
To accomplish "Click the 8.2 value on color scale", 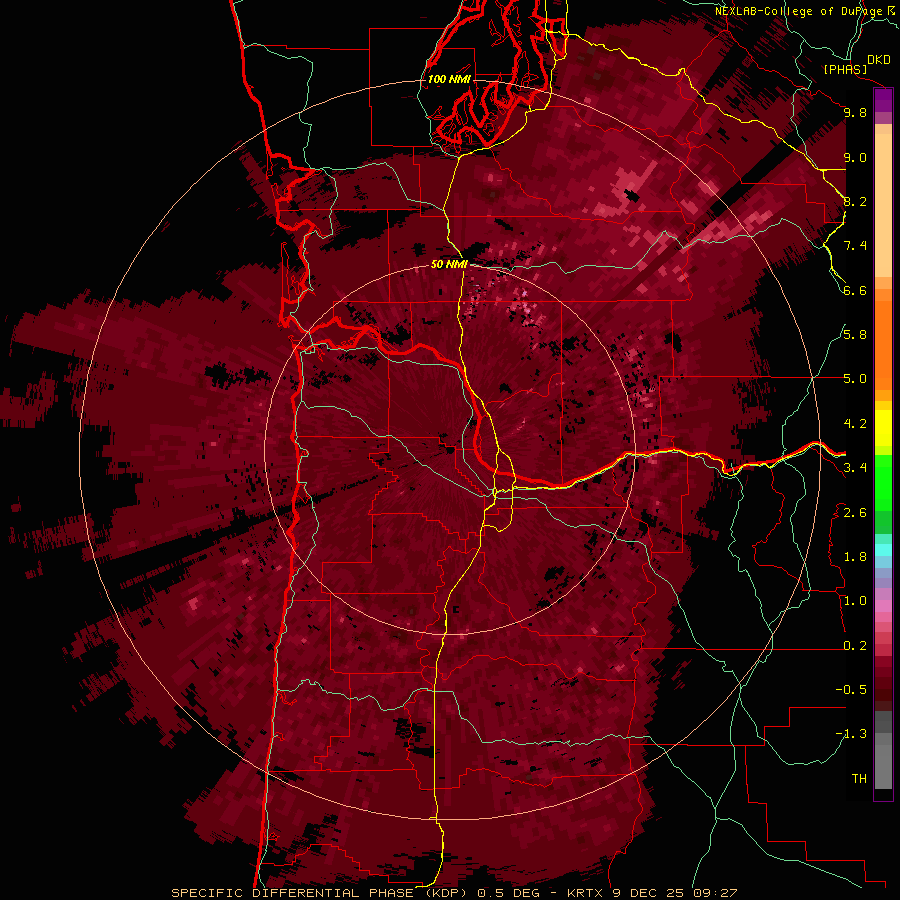I will (855, 201).
